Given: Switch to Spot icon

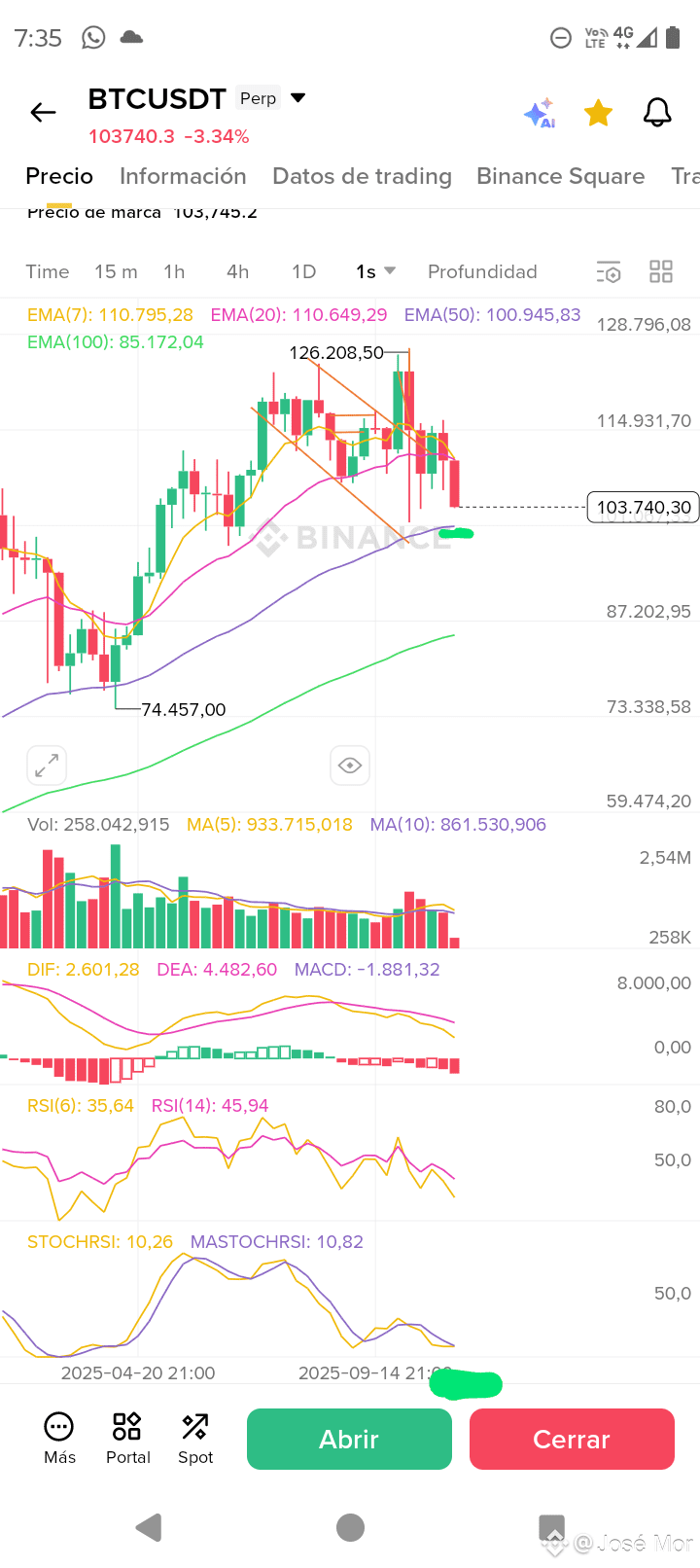Looking at the screenshot, I should [x=195, y=1439].
